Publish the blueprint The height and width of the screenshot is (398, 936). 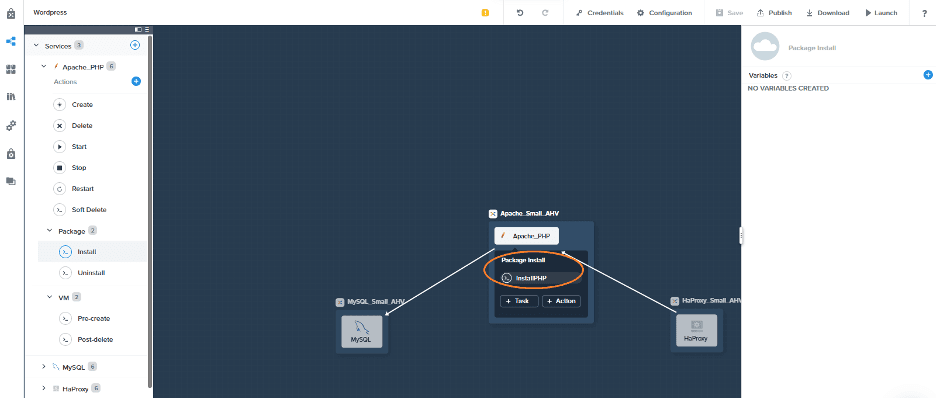tap(774, 13)
